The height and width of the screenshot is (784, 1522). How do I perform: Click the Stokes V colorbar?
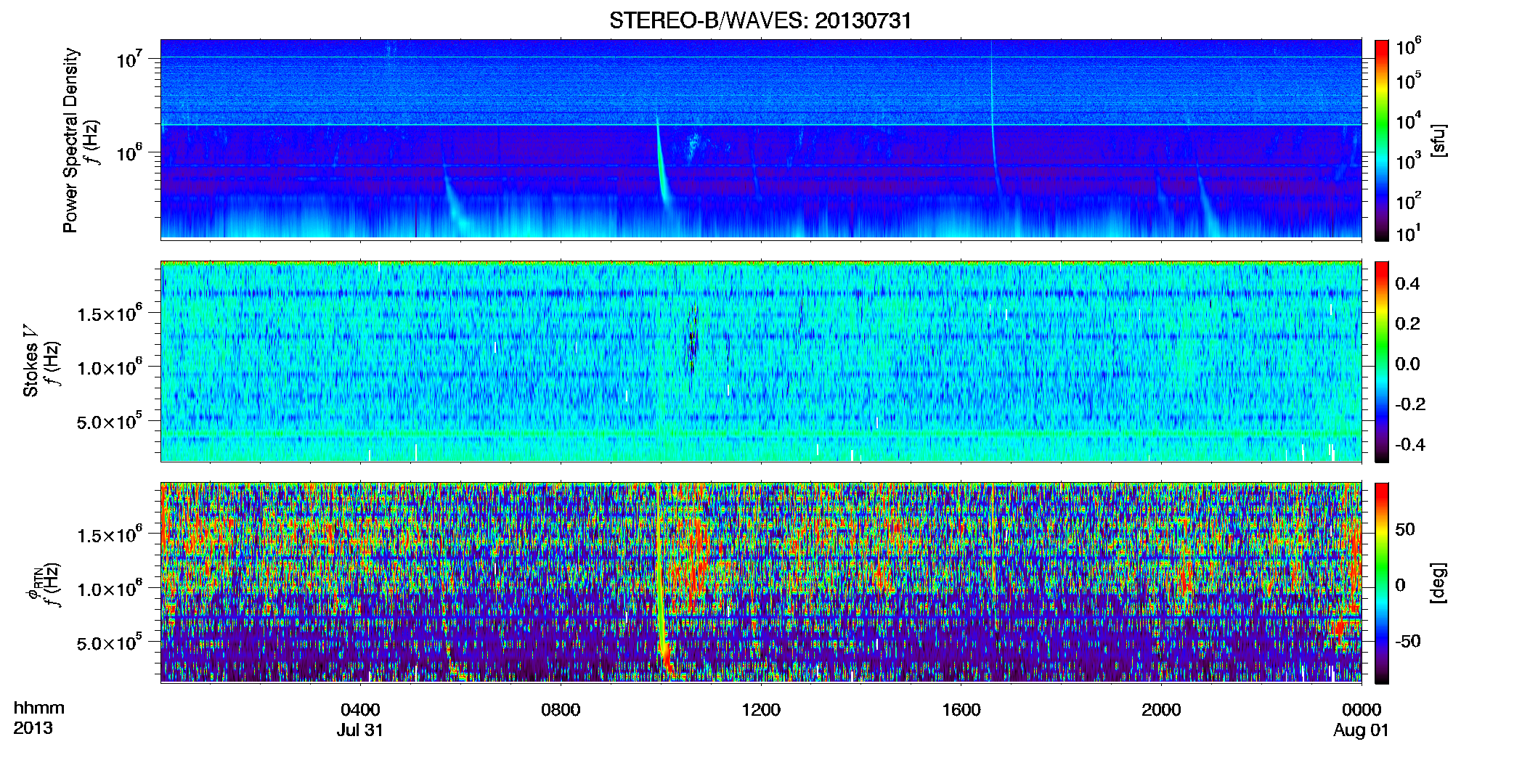click(x=1381, y=362)
